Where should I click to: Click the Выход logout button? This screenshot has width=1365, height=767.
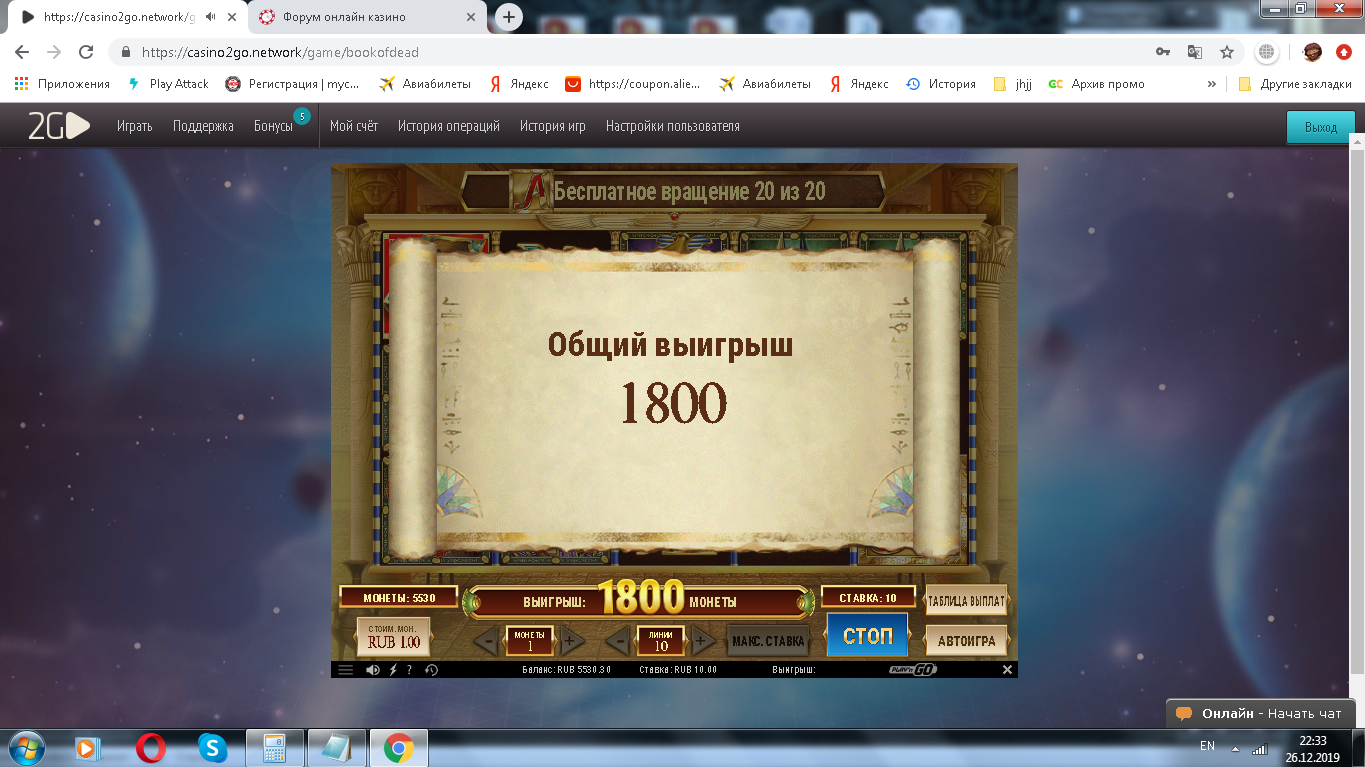[1321, 128]
